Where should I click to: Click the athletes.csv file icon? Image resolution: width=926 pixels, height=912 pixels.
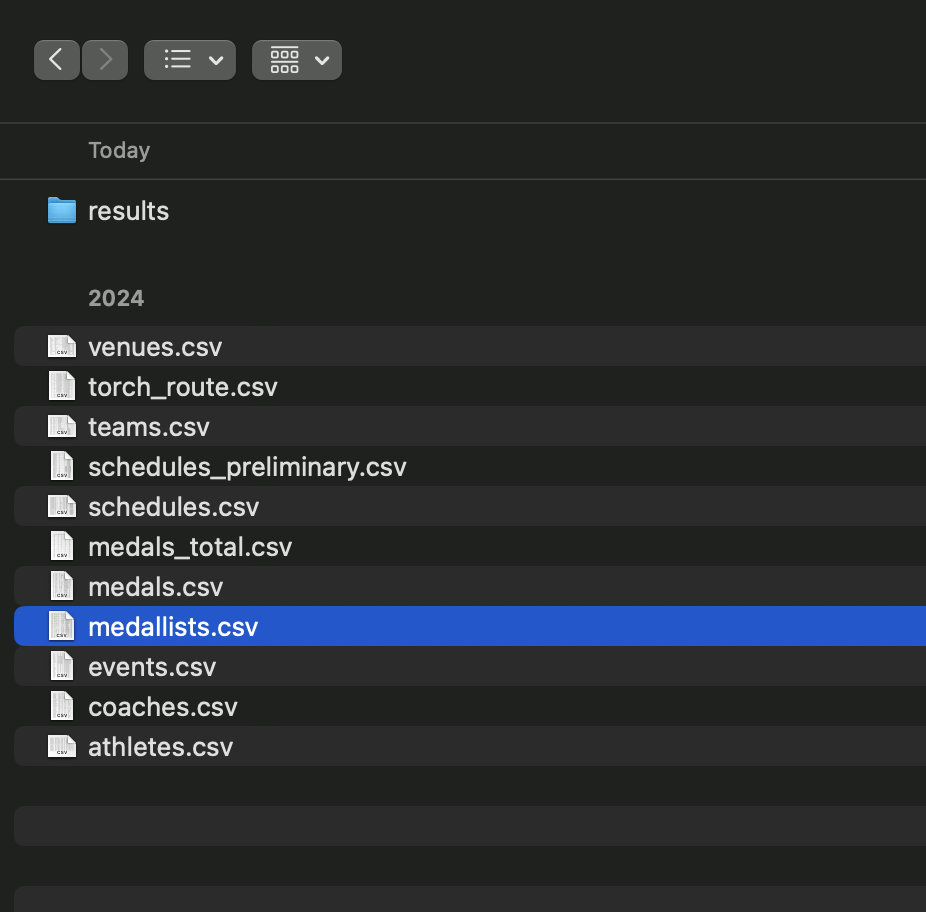(61, 746)
